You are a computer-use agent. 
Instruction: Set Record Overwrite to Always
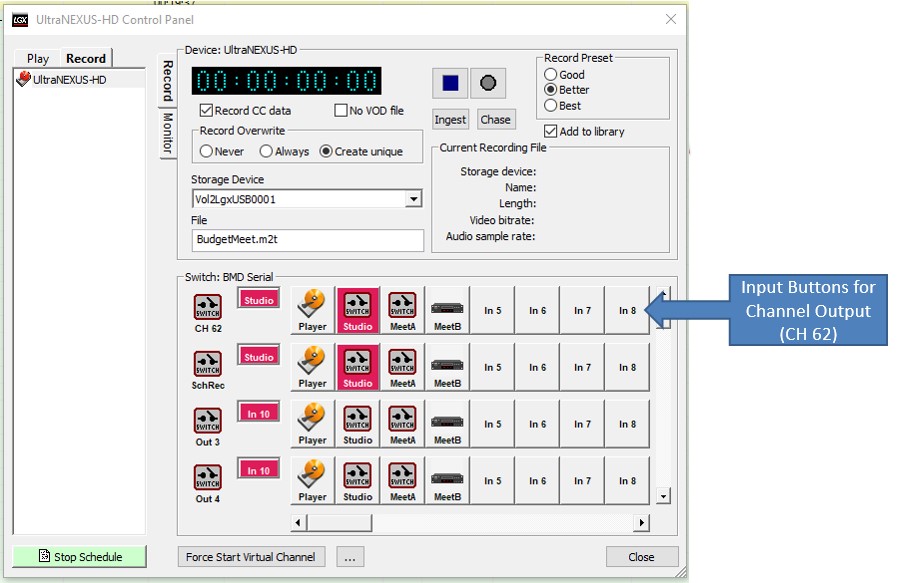(x=266, y=152)
